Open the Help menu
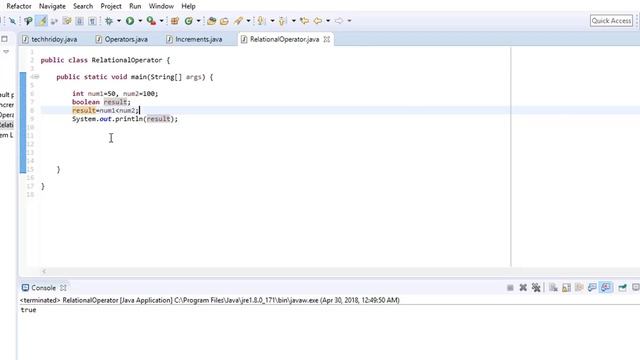Image resolution: width=640 pixels, height=360 pixels. point(188,7)
